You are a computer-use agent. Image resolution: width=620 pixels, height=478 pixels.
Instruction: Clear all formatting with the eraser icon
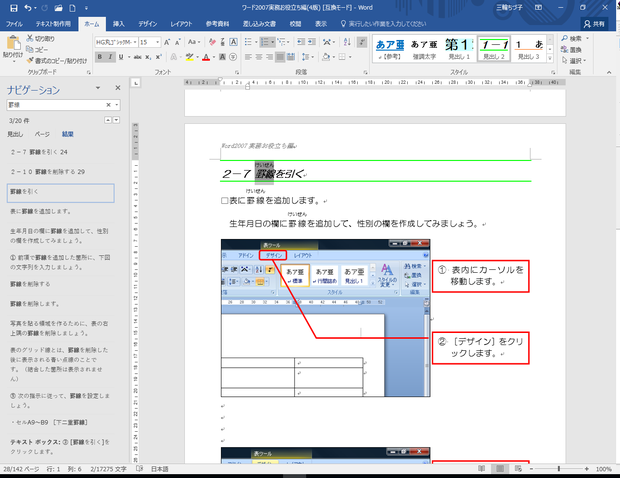(212, 42)
